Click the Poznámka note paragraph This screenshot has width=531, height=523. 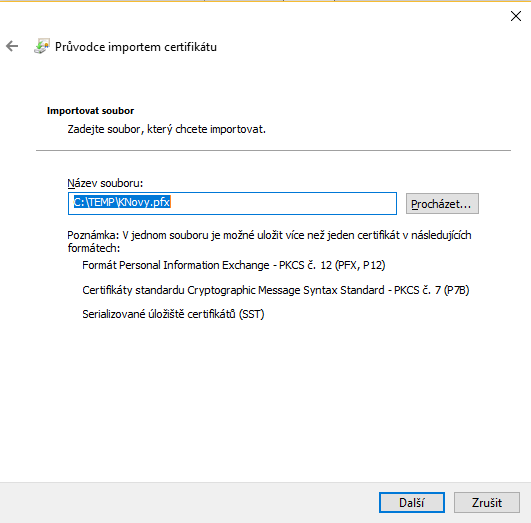269,242
